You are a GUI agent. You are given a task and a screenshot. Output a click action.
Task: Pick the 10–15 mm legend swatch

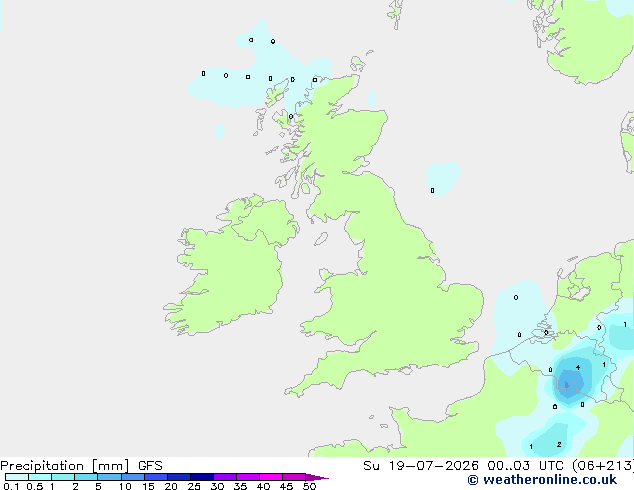[x=133, y=477]
